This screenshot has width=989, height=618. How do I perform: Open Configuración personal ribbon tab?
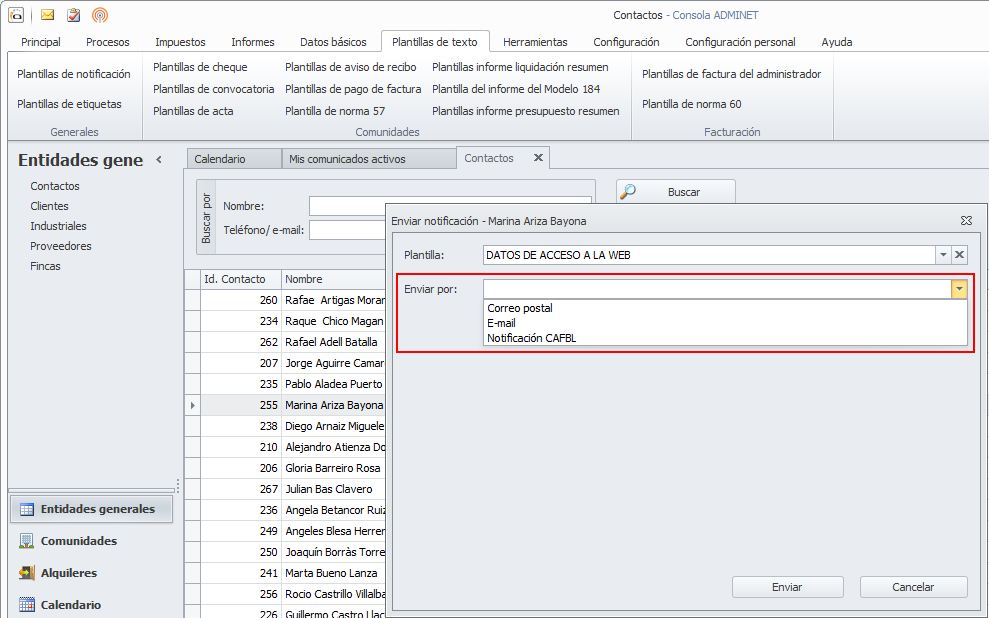pos(740,42)
